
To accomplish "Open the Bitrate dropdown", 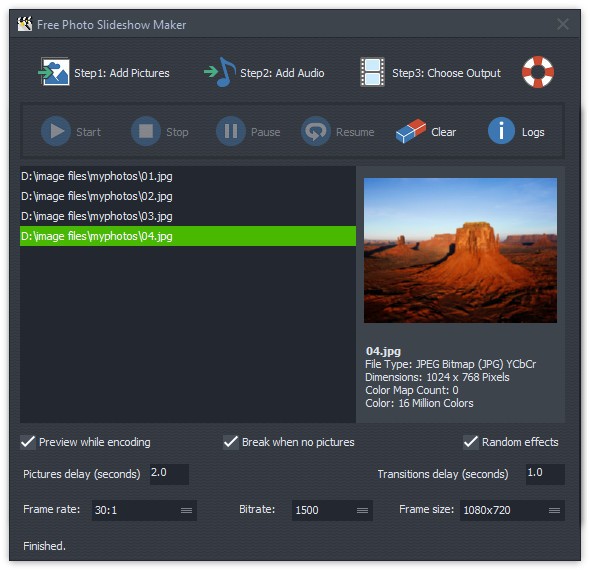I will [332, 510].
